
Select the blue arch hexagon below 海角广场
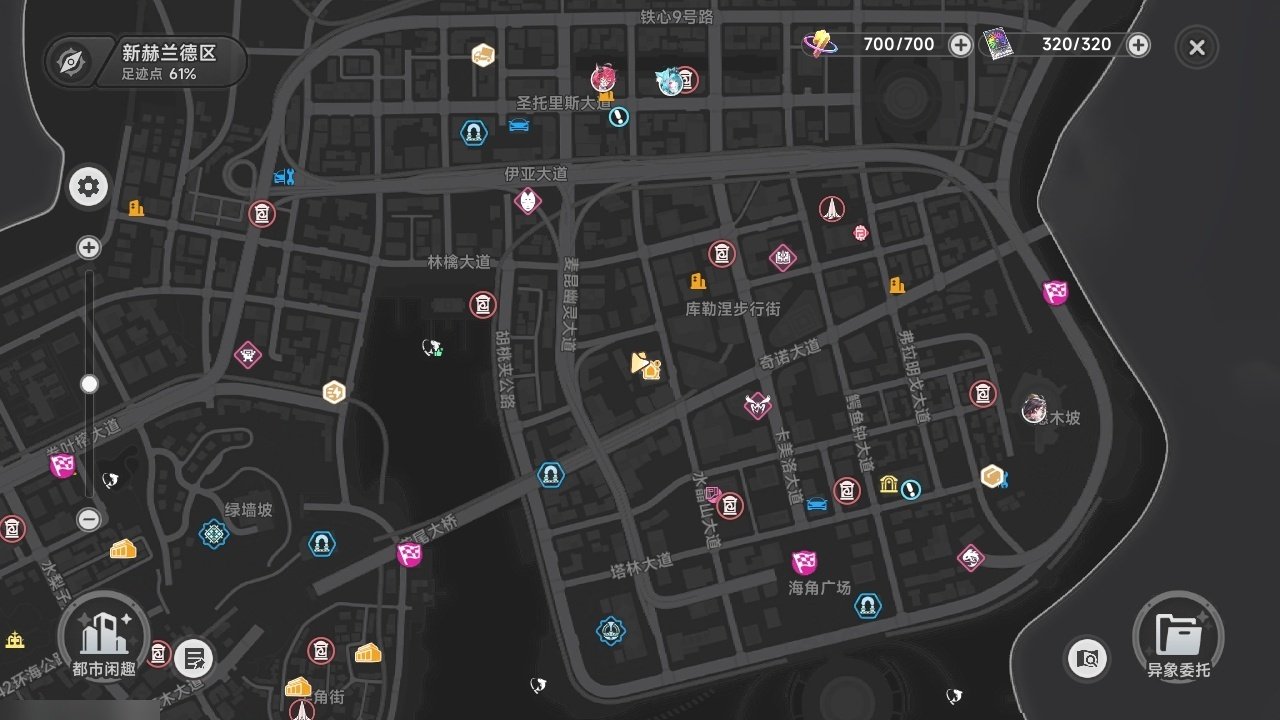[x=868, y=604]
